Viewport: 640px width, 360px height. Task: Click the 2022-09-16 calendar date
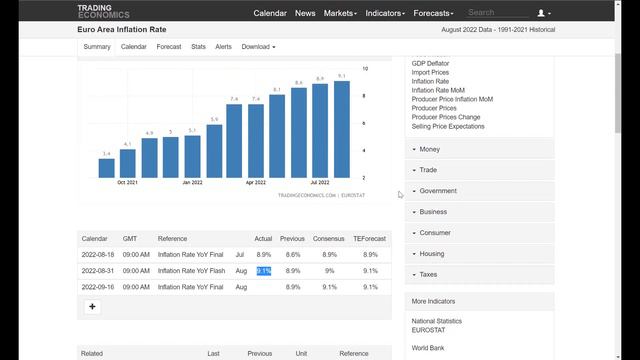(98, 287)
